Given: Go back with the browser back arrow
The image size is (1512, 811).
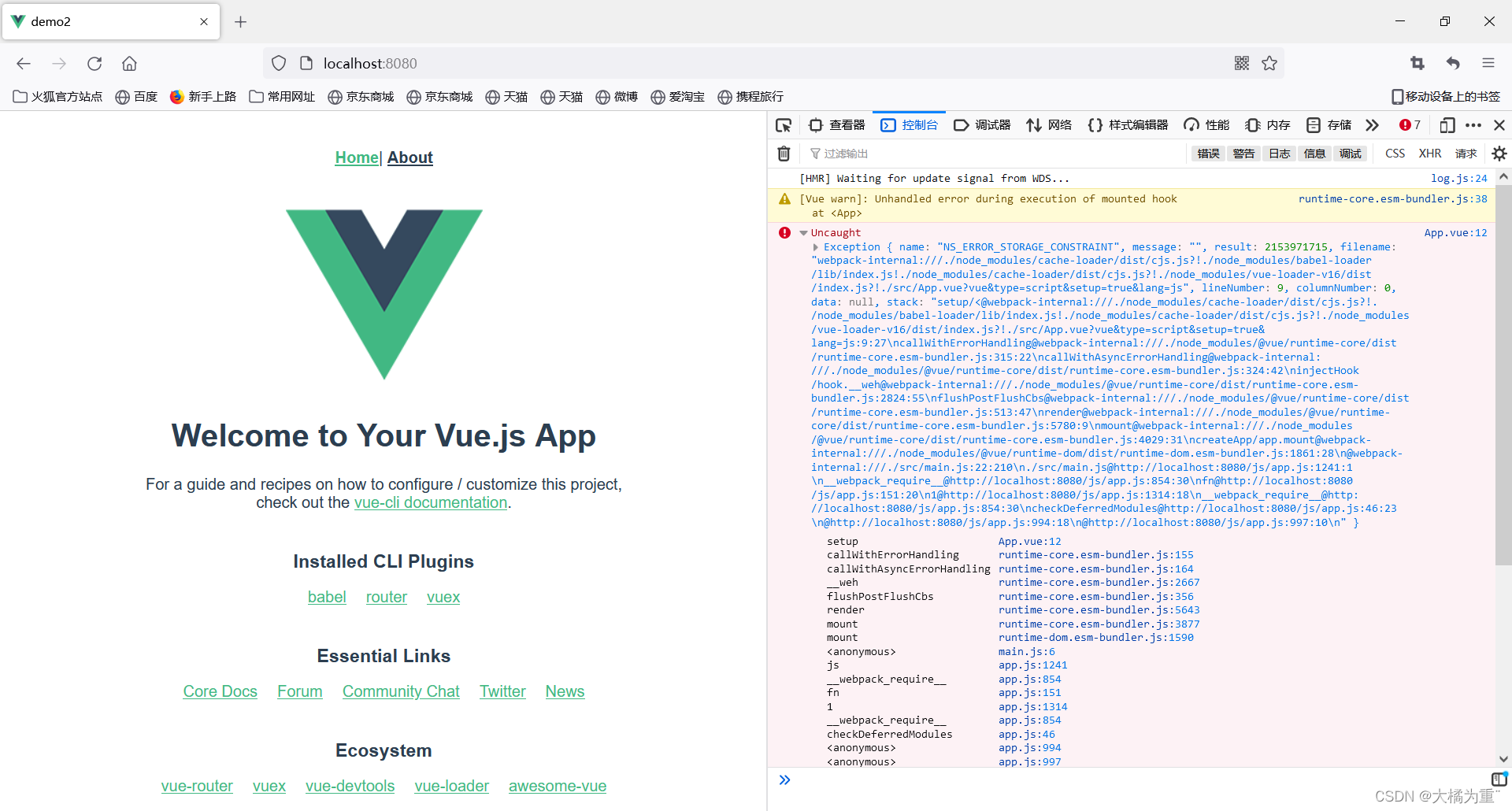Looking at the screenshot, I should pyautogui.click(x=24, y=64).
